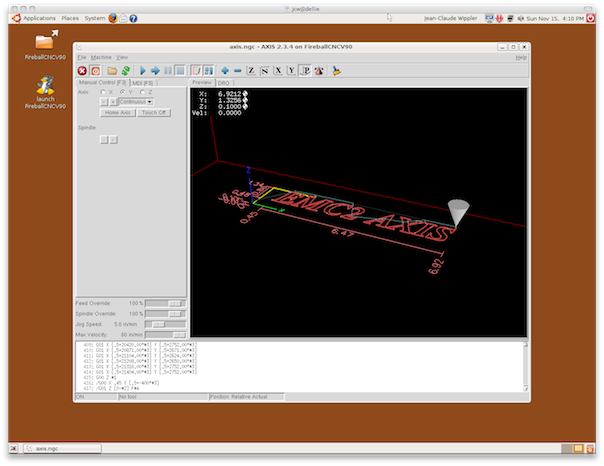
Task: Switch to Z top view
Action: [251, 71]
